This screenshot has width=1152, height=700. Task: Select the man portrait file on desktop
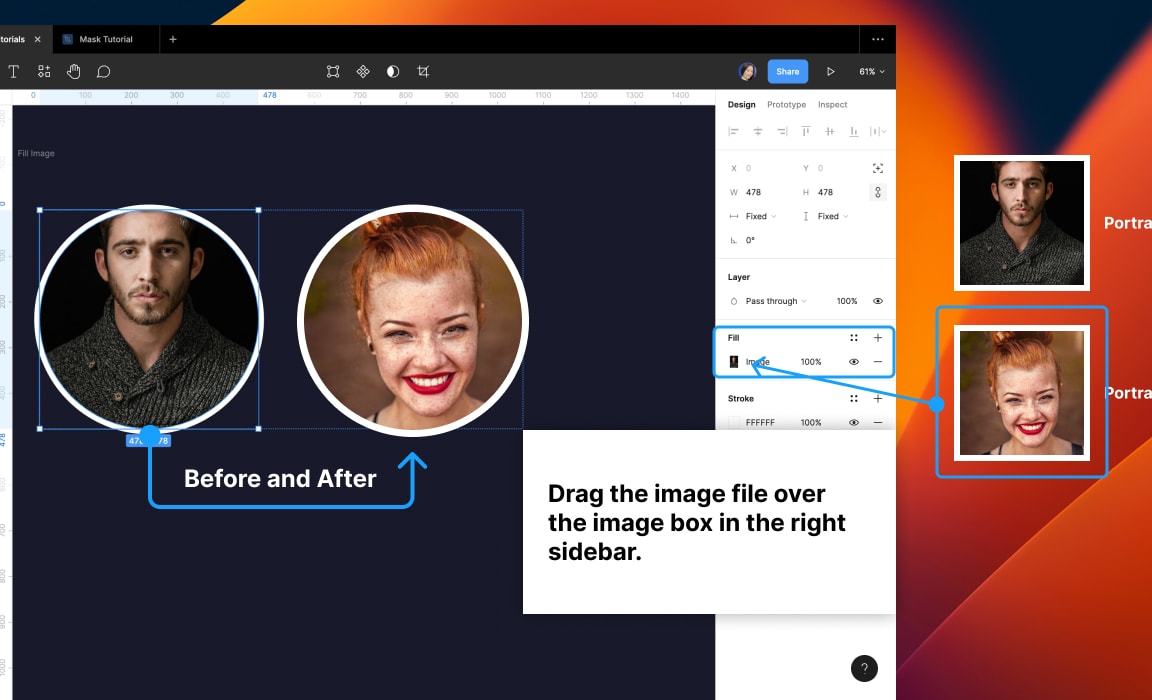tap(1021, 223)
